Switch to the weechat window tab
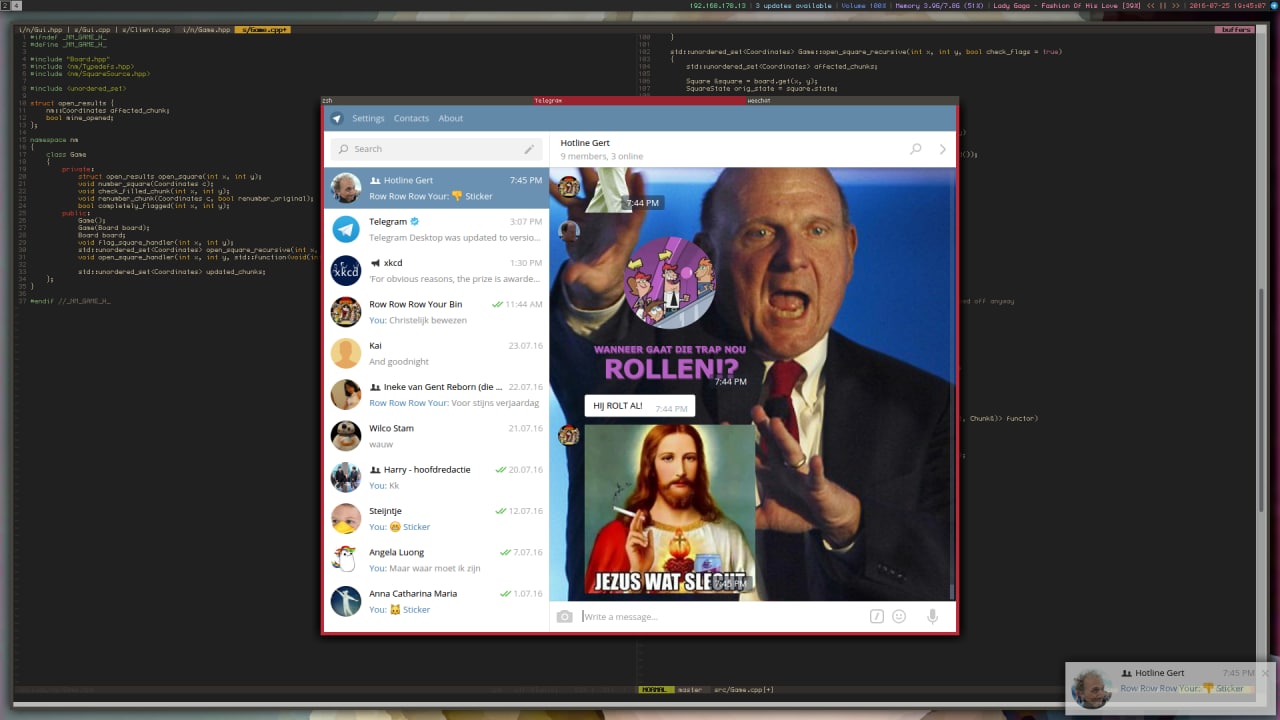Viewport: 1280px width, 720px height. 759,101
